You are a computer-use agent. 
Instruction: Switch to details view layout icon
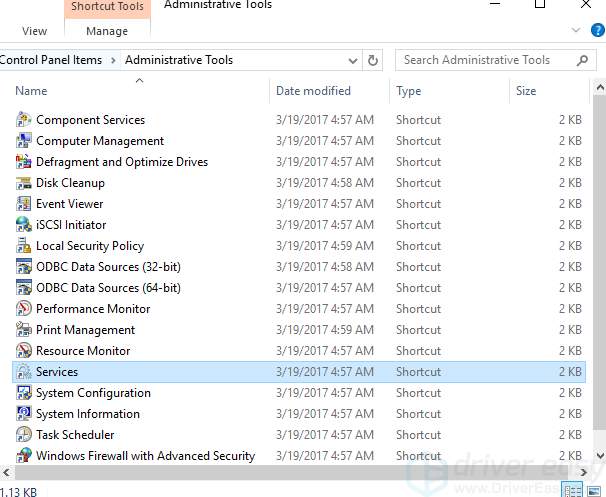pyautogui.click(x=574, y=490)
